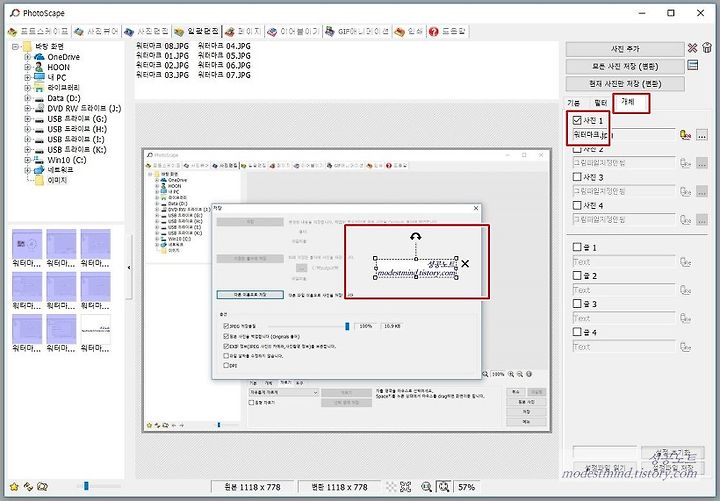
Task: Expand the USB 드라이브 (G:) node
Action: point(27,118)
